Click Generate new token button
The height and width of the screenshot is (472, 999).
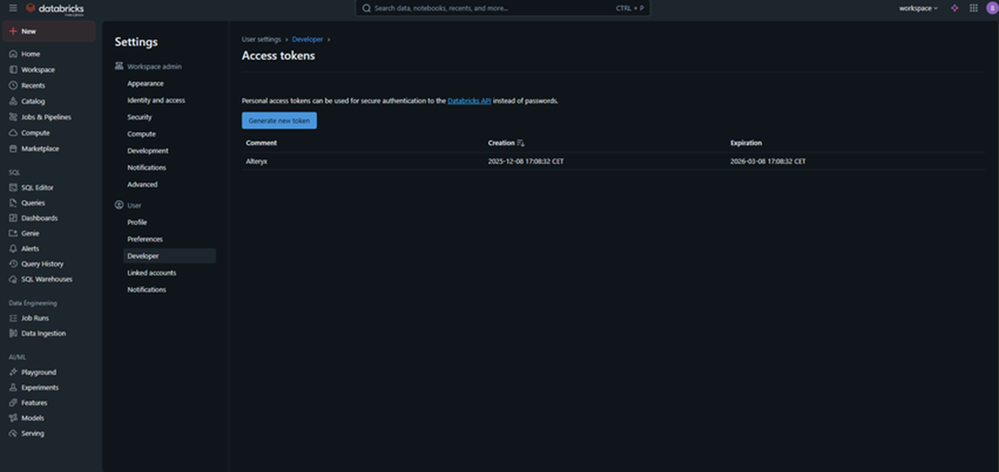pos(279,120)
